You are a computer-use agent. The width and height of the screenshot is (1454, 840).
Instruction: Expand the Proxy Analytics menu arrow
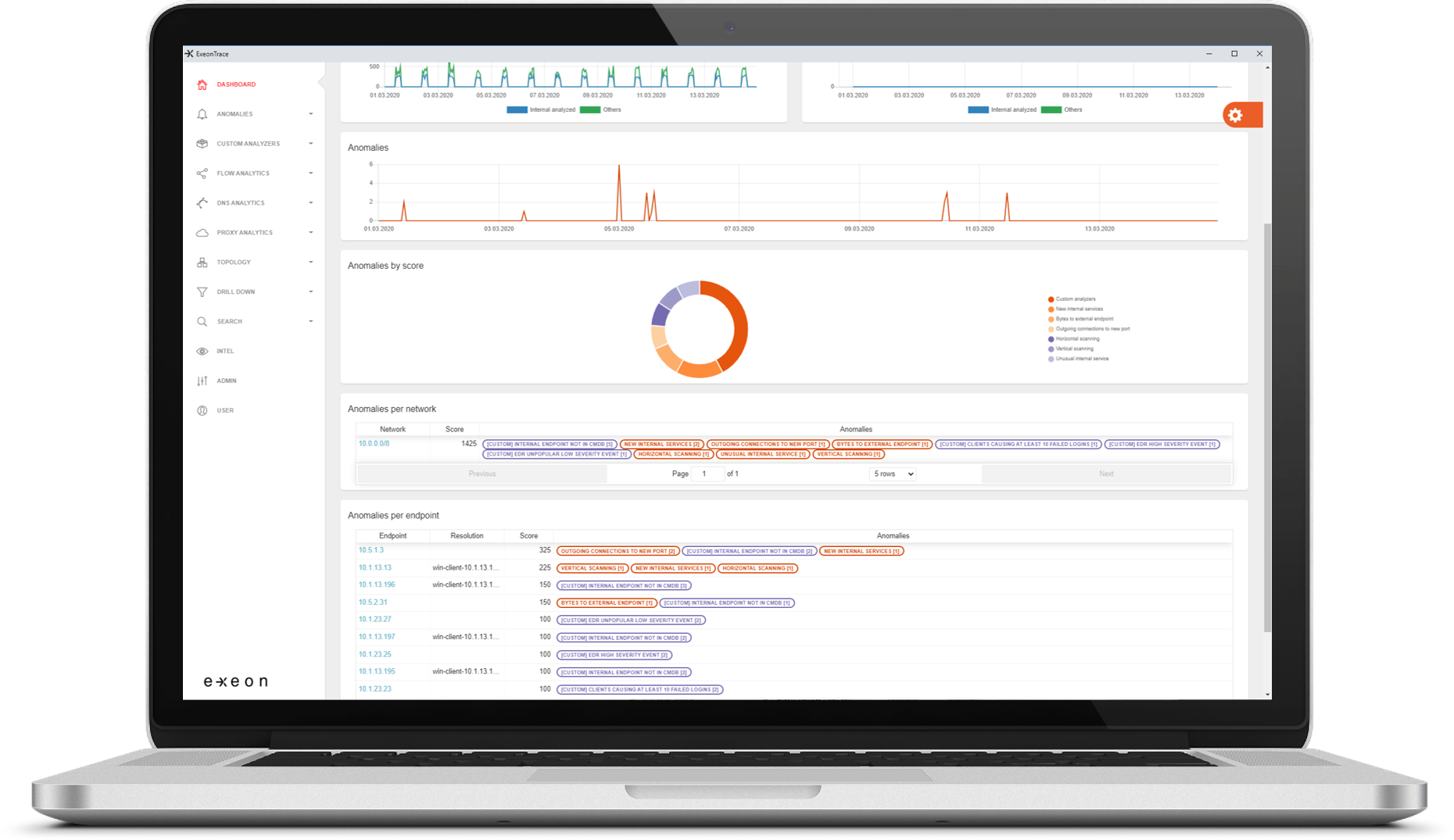311,233
